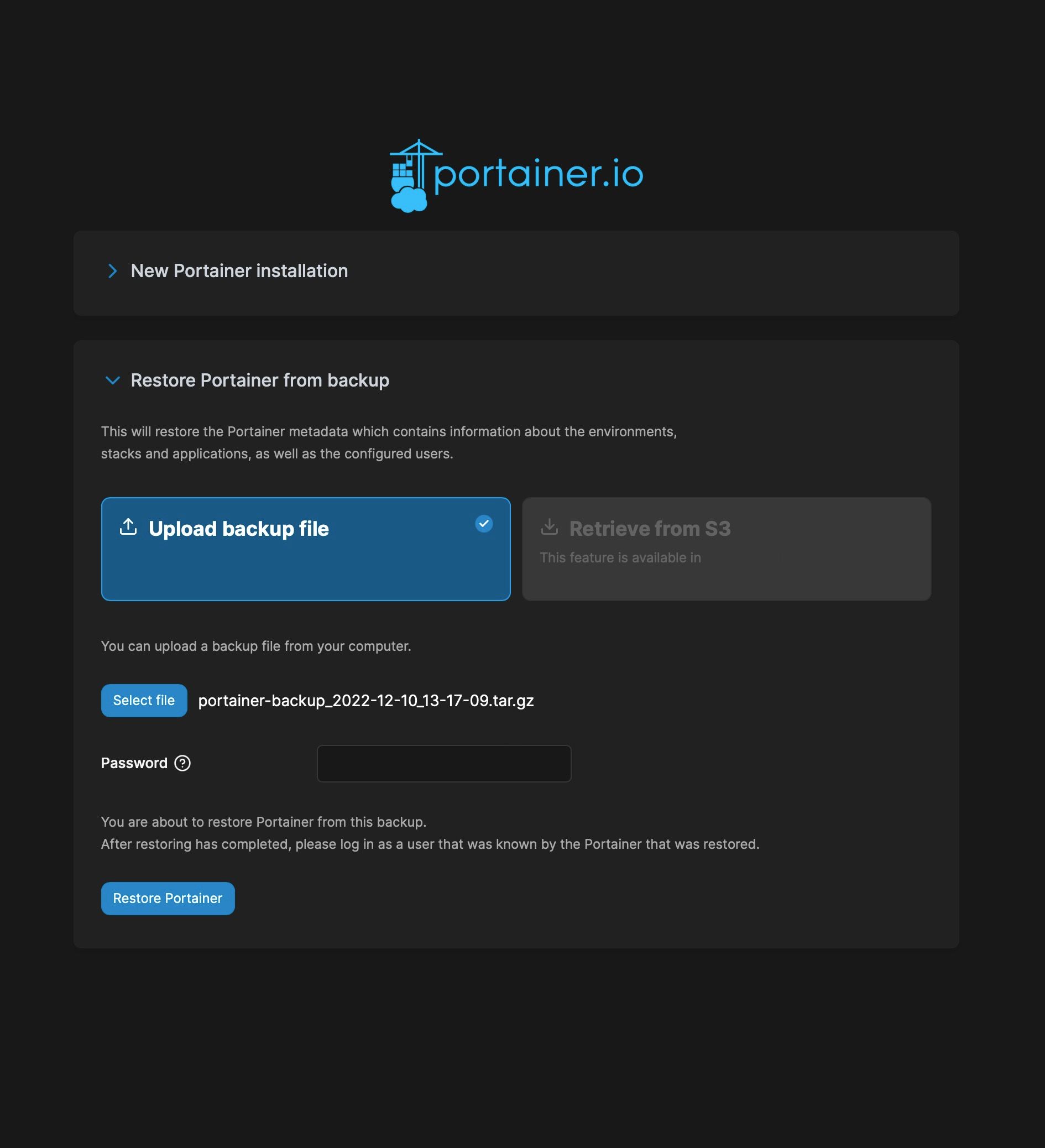Click the Select file button
This screenshot has height=1148, width=1045.
coord(144,701)
